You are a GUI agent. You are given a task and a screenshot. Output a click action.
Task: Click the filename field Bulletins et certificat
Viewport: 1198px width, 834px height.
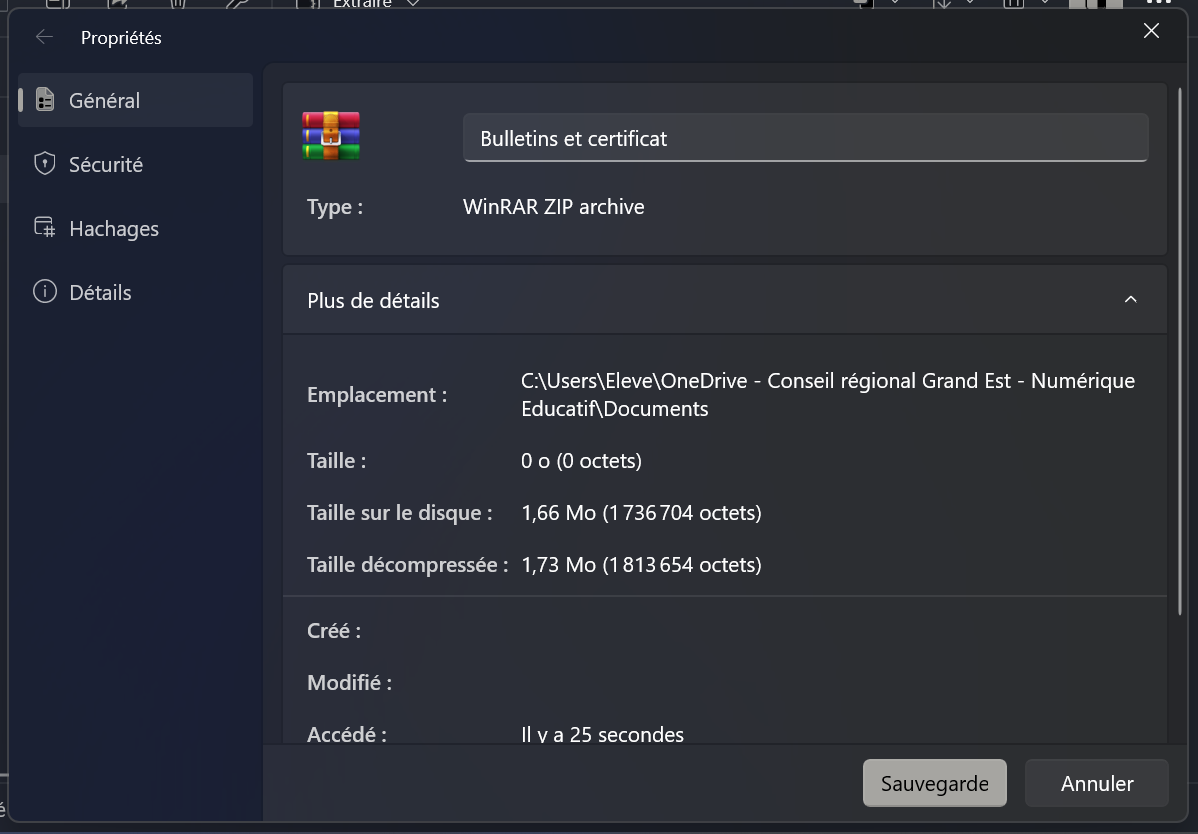(805, 138)
